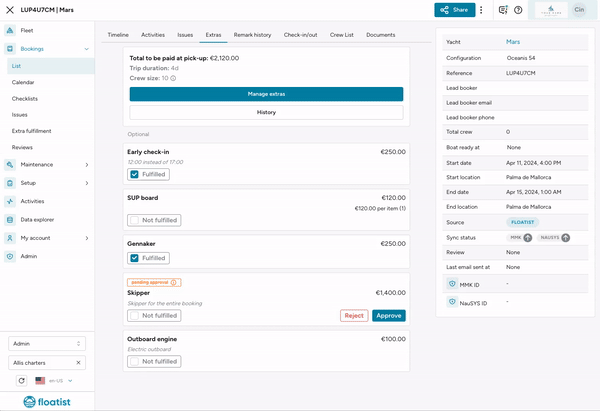Open the help question mark icon
Screen dimensions: 600x411
(x=518, y=10)
